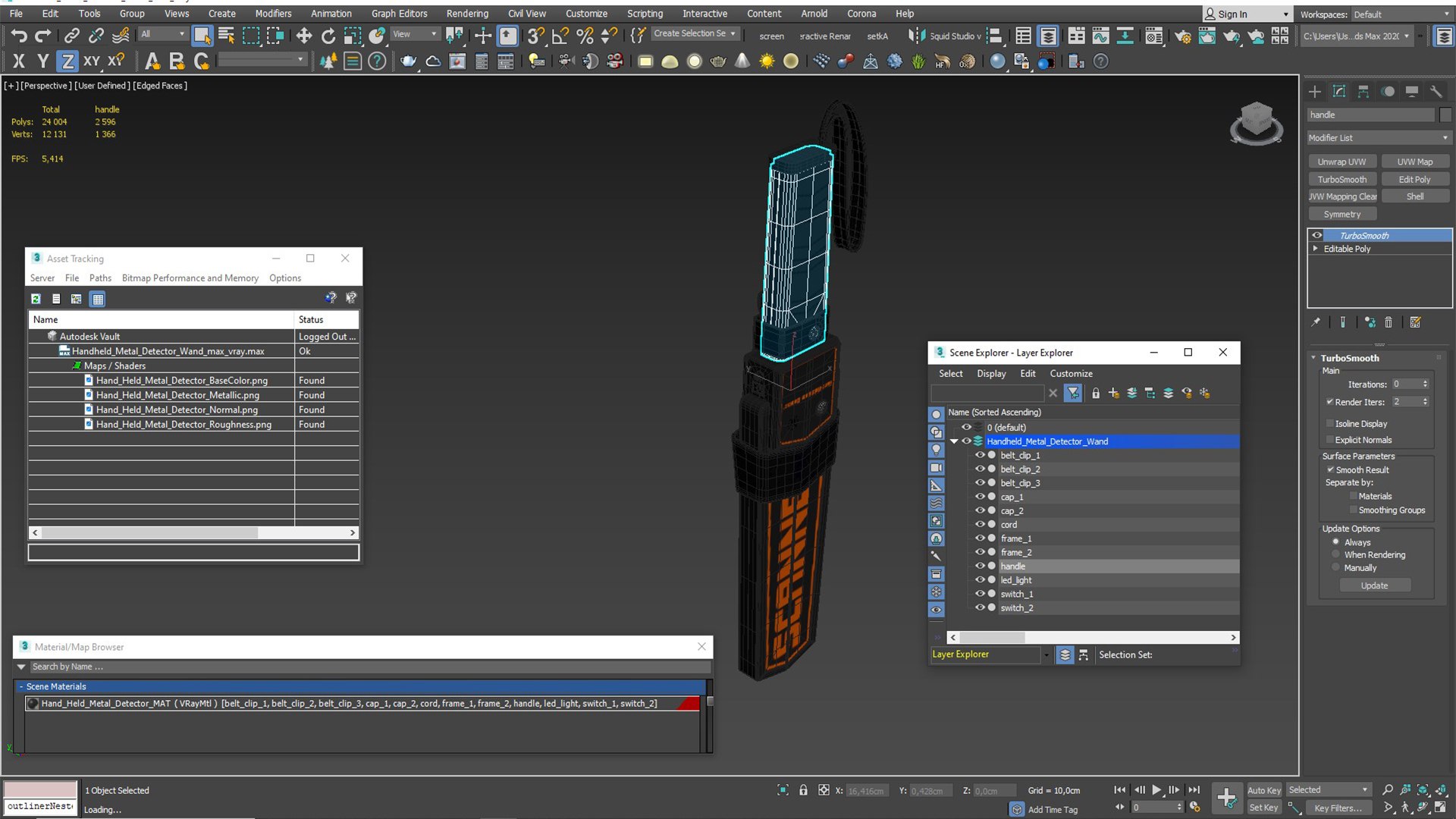Click the Key Filters button
This screenshot has height=819, width=1456.
(1338, 808)
